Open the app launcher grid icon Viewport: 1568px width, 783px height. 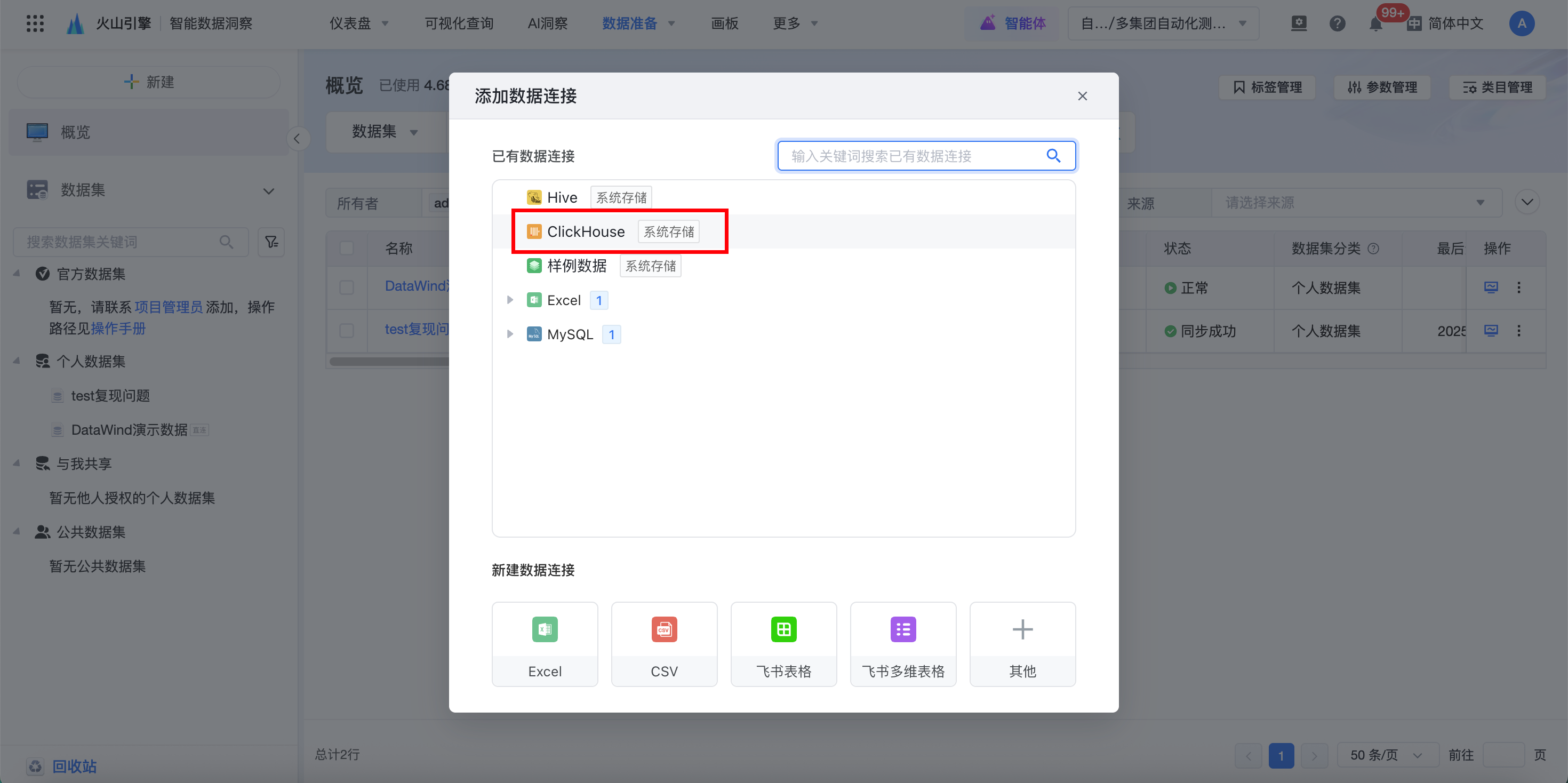(35, 24)
